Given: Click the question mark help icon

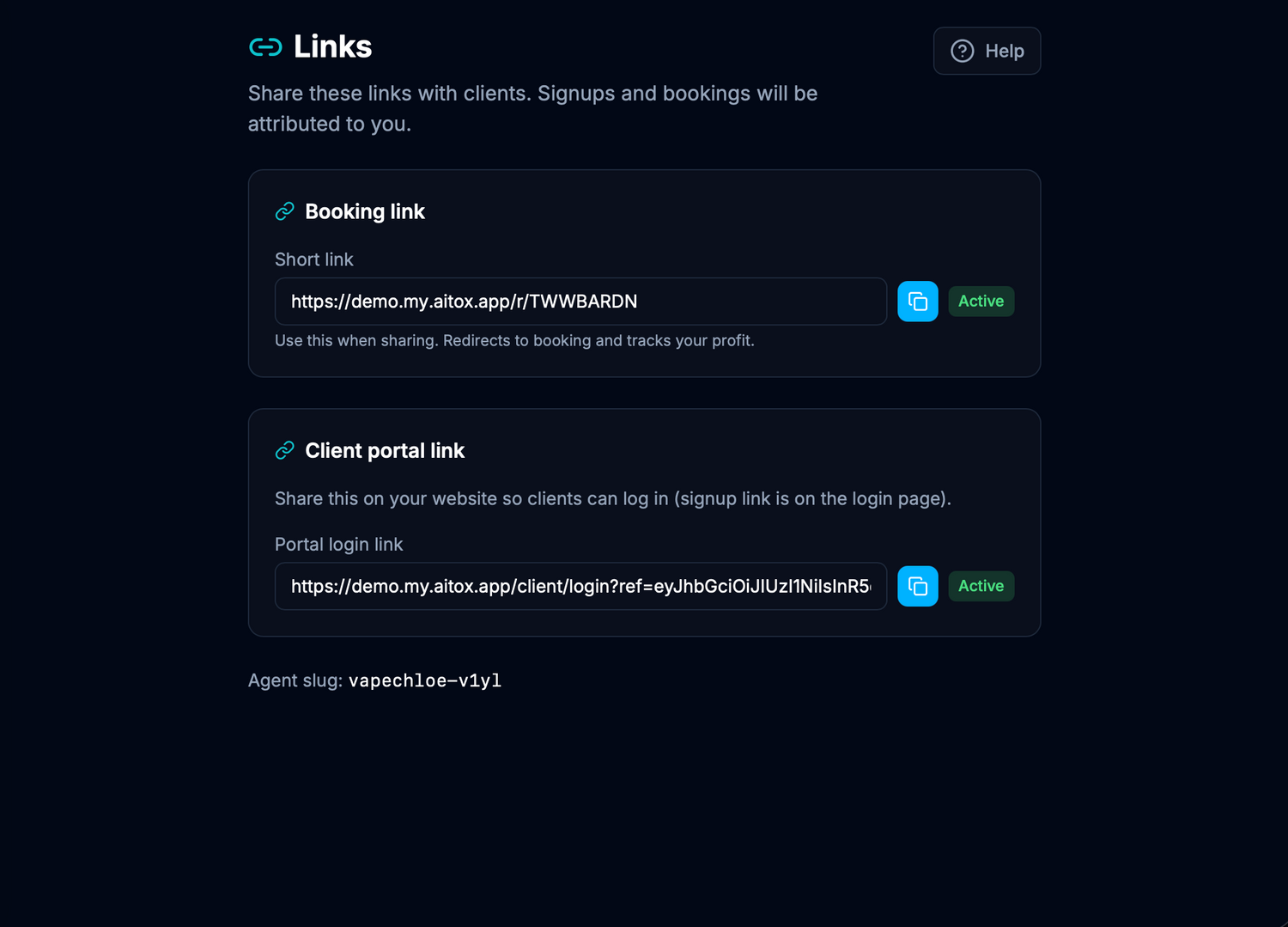Looking at the screenshot, I should pyautogui.click(x=962, y=51).
